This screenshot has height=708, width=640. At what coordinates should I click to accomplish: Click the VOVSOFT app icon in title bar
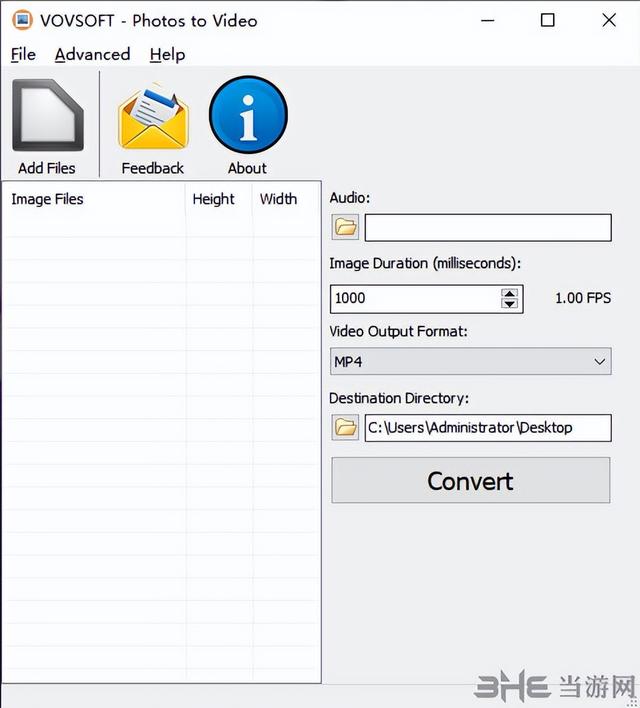(x=23, y=20)
